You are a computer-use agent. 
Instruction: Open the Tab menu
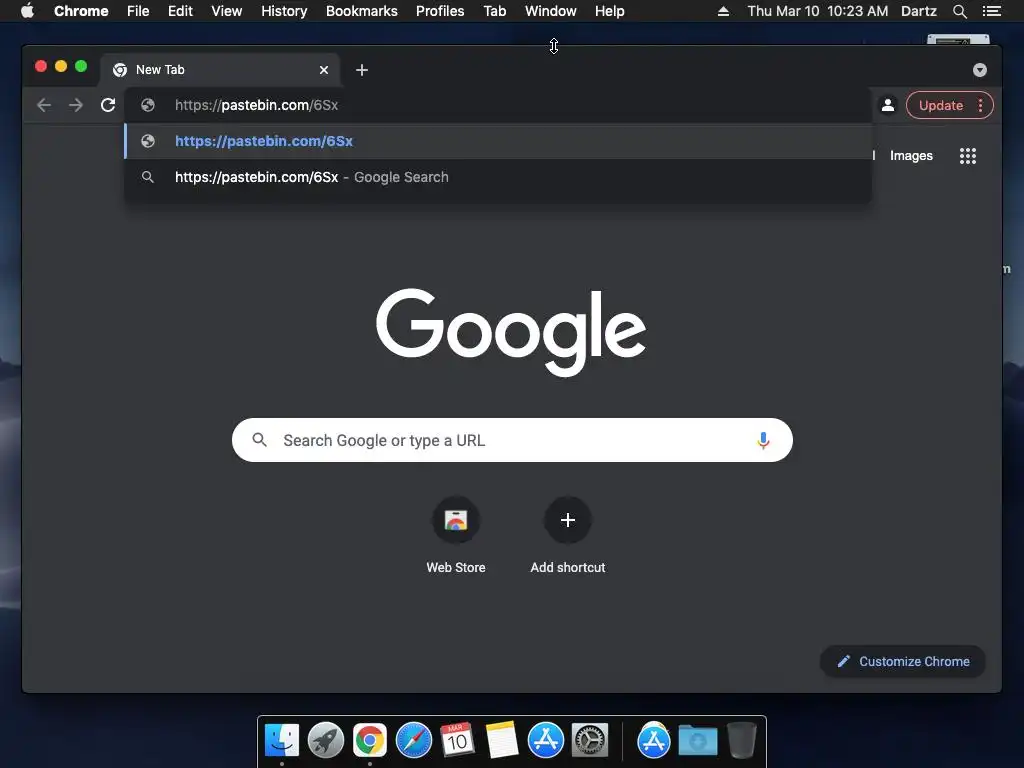click(x=494, y=11)
